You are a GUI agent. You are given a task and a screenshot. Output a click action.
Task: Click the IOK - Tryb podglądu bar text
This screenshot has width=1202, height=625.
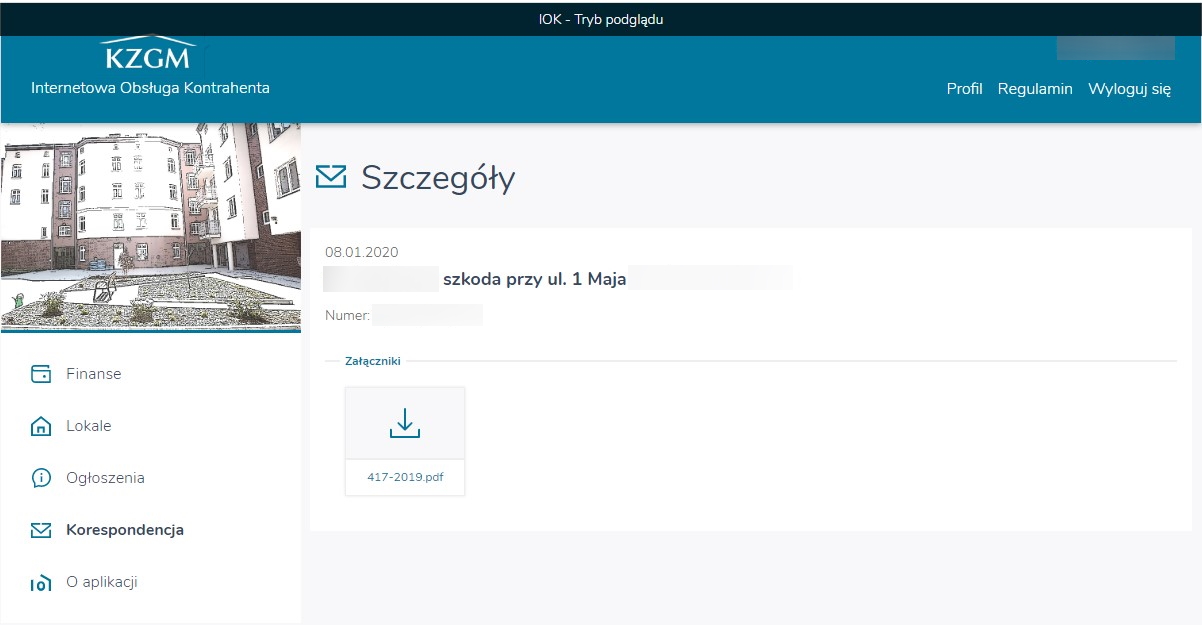tap(601, 19)
